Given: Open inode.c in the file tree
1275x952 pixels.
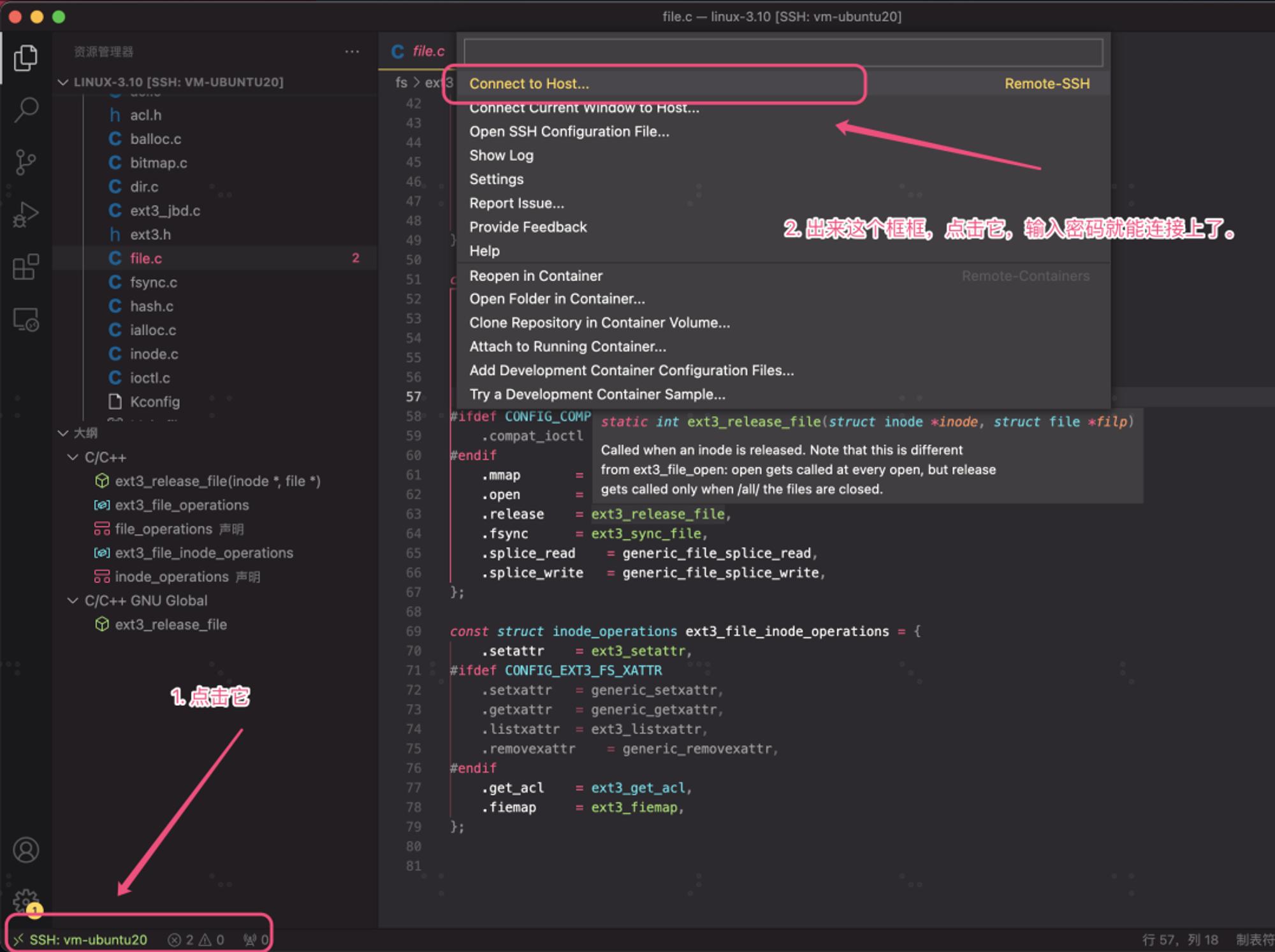Looking at the screenshot, I should [x=154, y=354].
